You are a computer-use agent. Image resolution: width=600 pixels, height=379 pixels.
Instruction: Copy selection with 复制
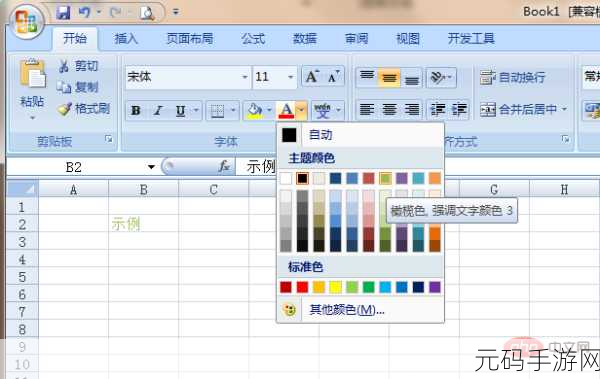click(x=77, y=87)
